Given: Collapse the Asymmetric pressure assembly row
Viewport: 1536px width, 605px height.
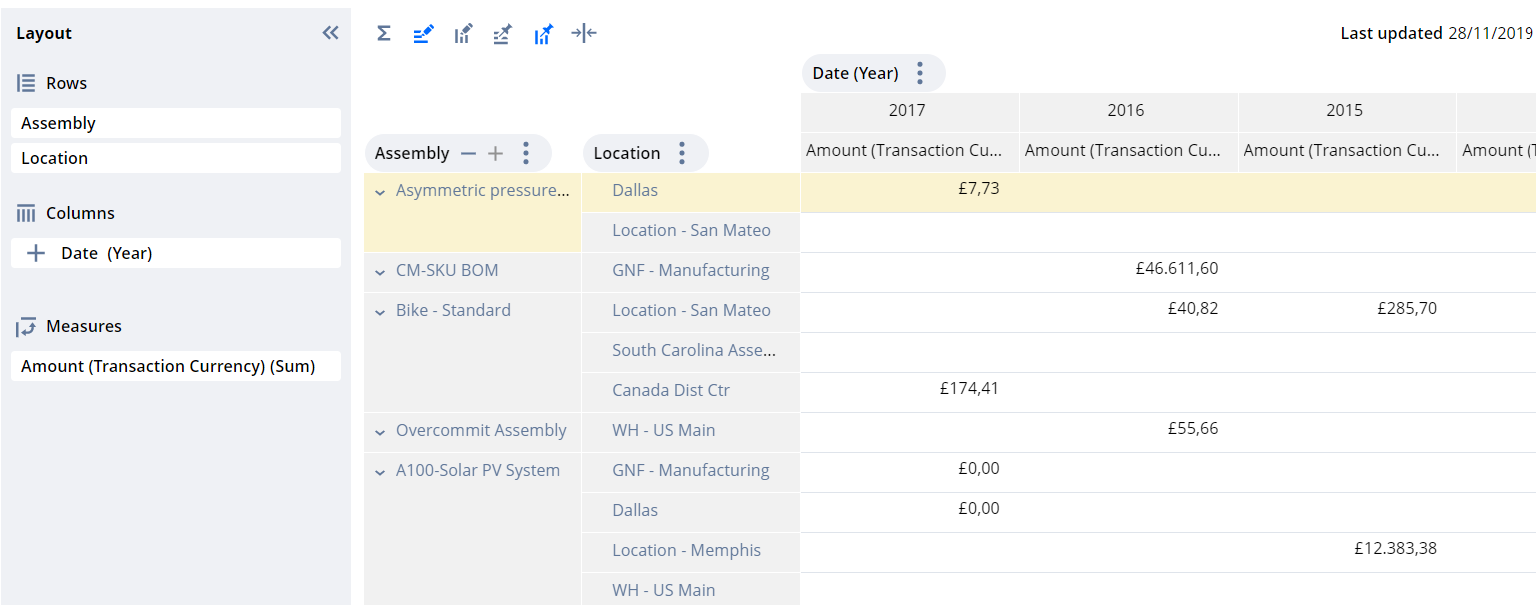Looking at the screenshot, I should [379, 190].
